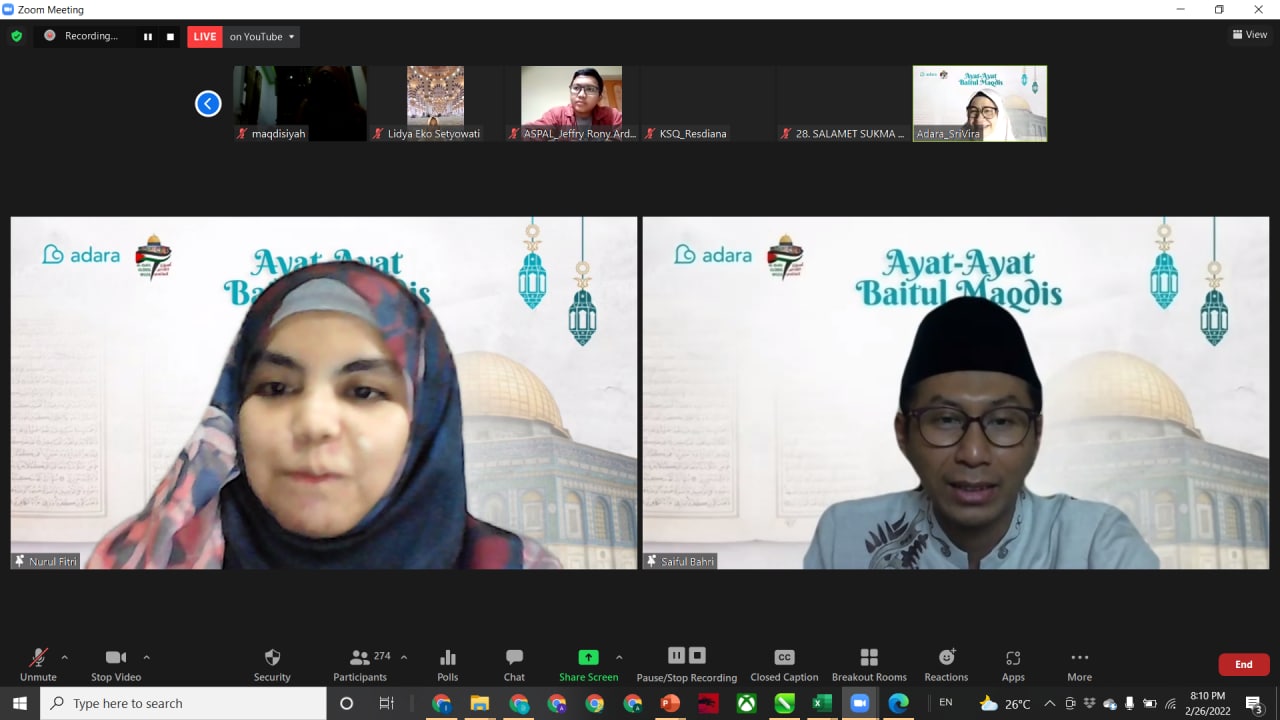Stop the recording in top bar
1280x720 pixels.
170,37
